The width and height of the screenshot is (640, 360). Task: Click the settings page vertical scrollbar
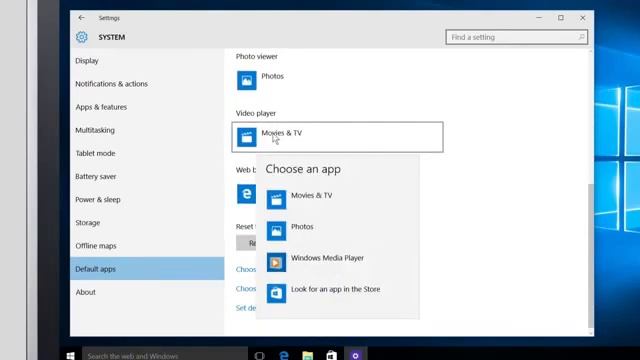[590, 255]
